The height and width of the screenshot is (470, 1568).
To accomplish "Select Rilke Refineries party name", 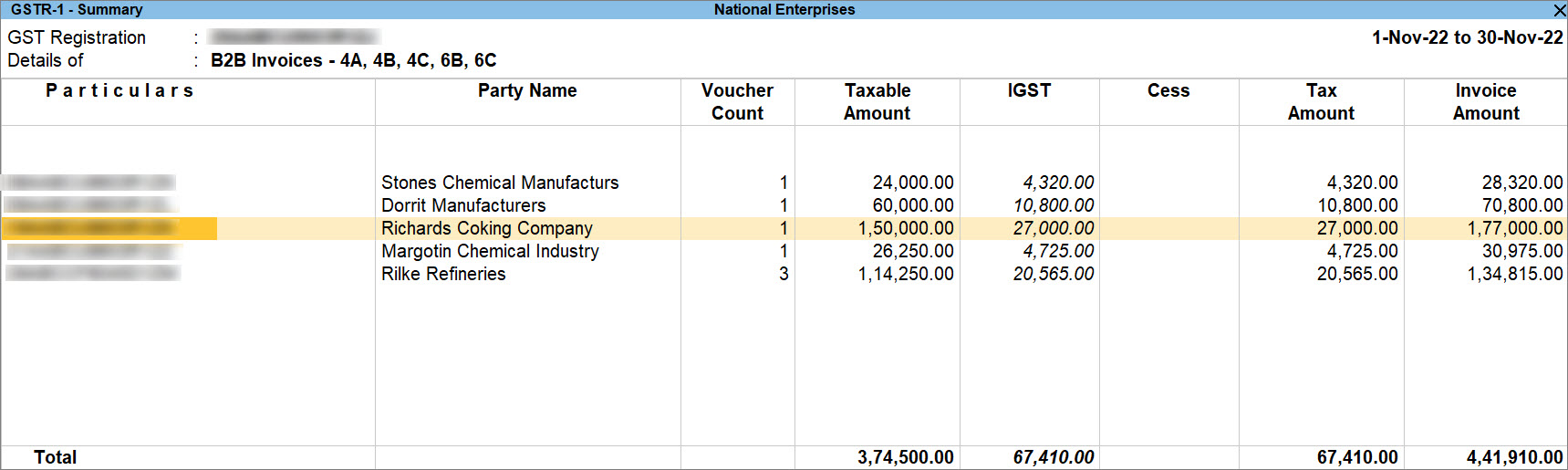I will point(443,274).
